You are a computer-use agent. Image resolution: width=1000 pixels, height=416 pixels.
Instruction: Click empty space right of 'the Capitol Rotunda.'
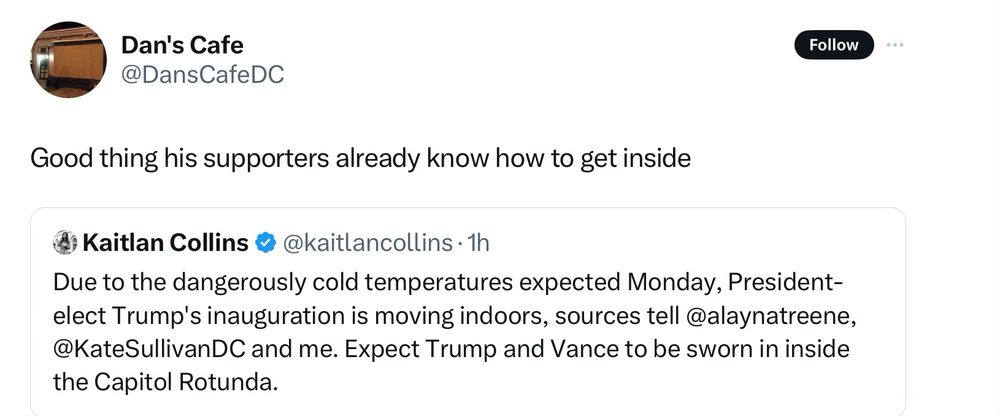coord(574,382)
